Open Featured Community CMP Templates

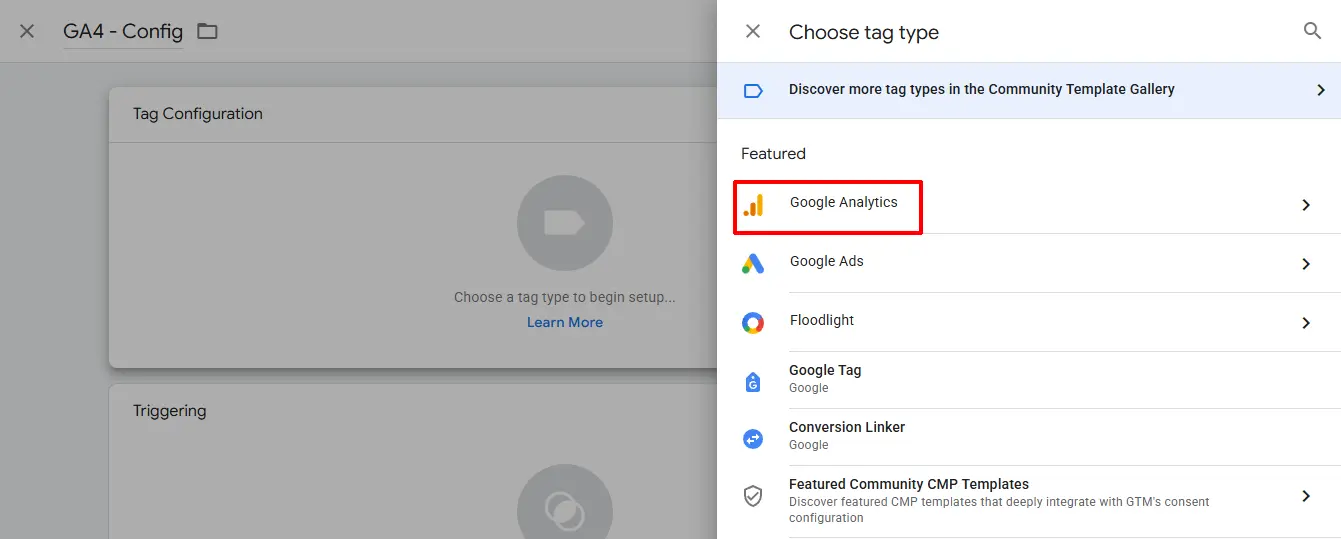1029,501
